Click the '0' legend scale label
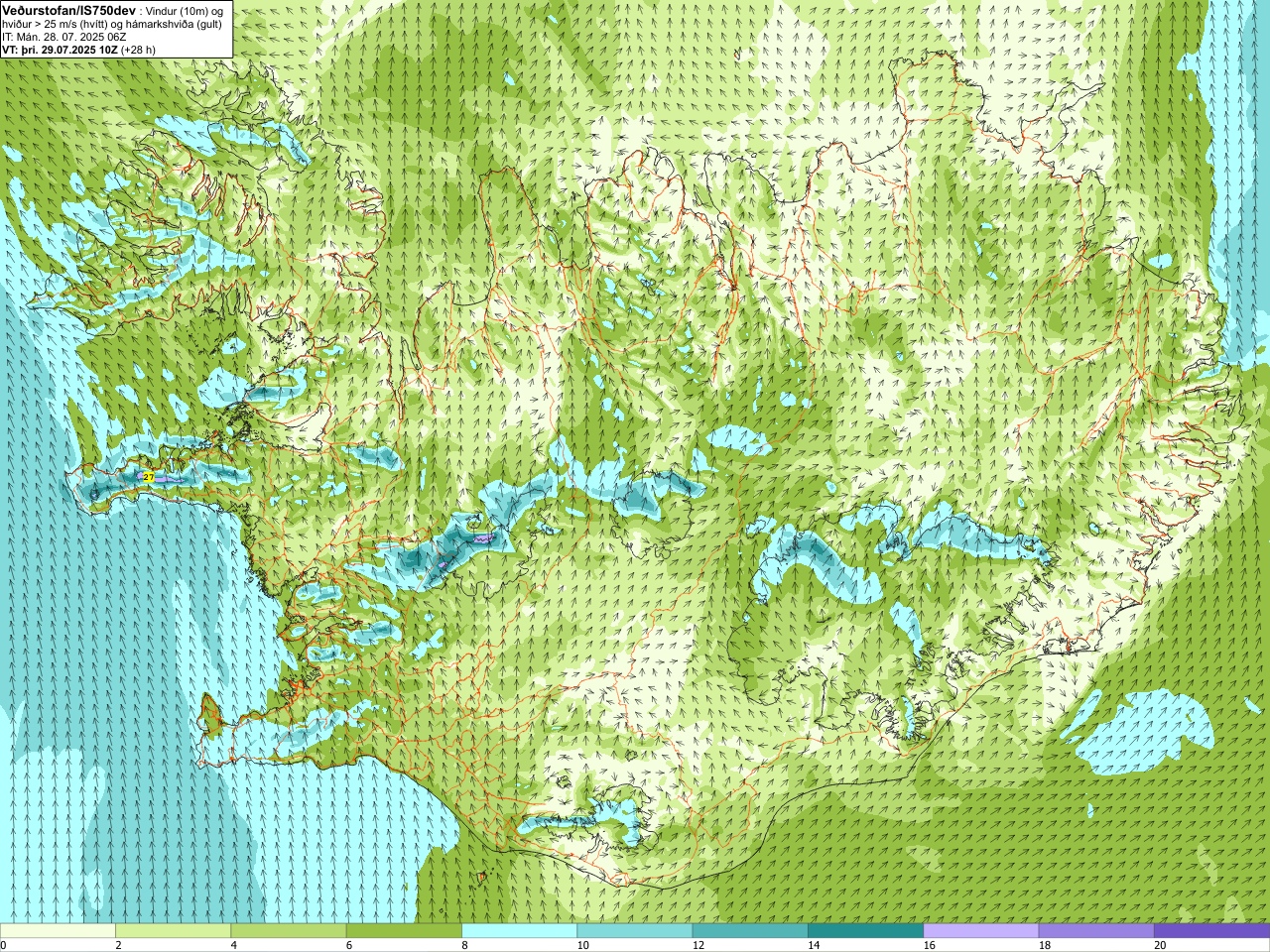This screenshot has height=952, width=1270. (x=3, y=945)
